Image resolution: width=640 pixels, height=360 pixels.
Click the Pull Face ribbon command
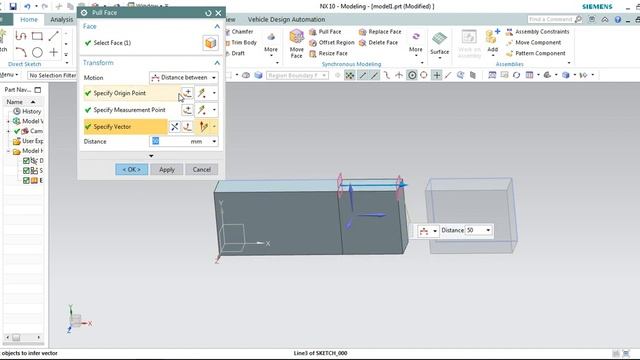[x=325, y=32]
